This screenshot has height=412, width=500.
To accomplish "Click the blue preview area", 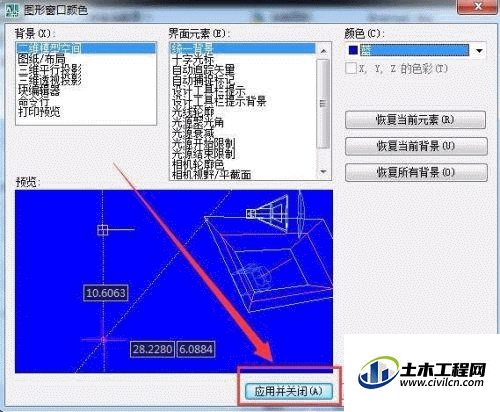I will 174,281.
